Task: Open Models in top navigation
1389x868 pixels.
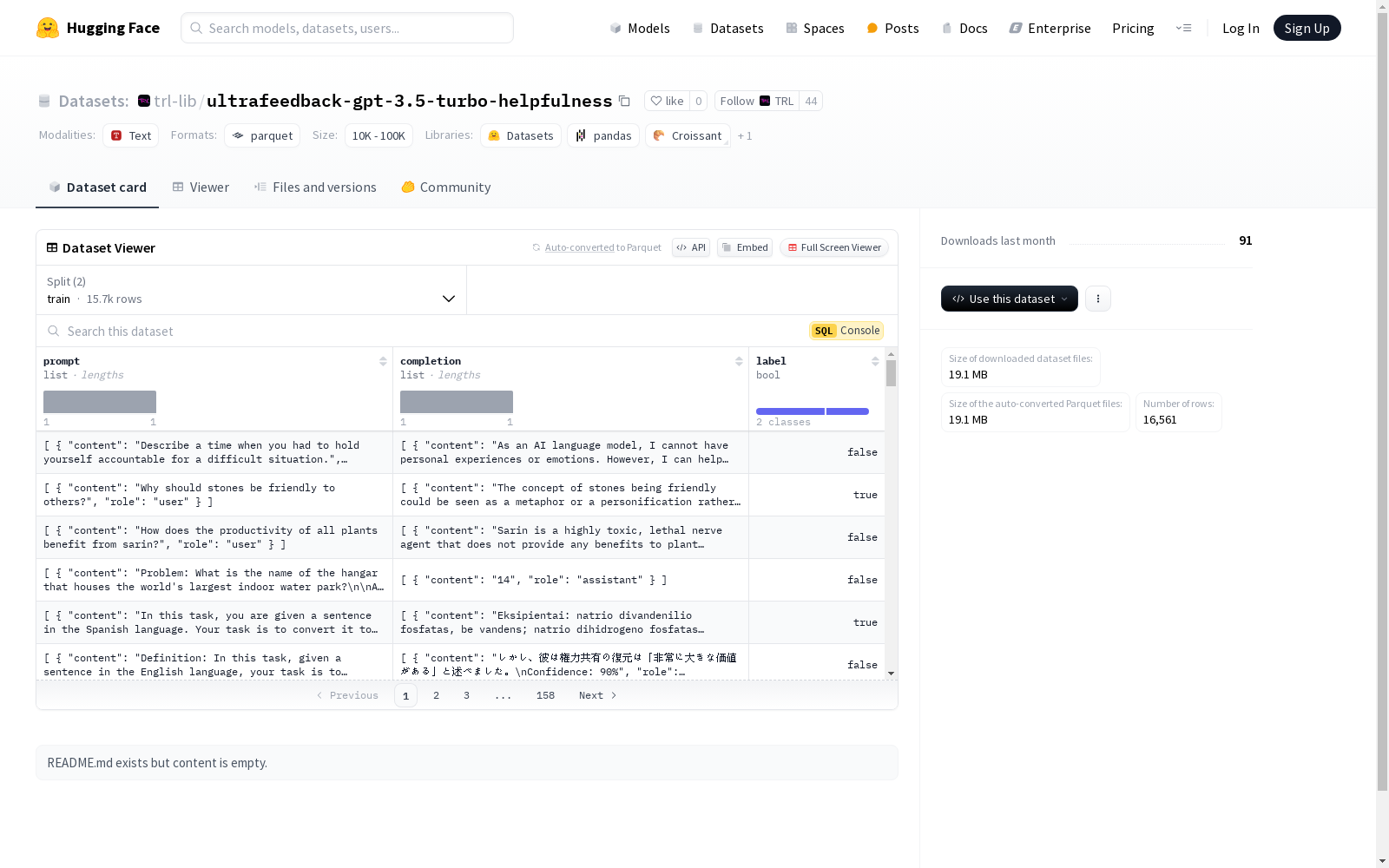Action: 640,28
